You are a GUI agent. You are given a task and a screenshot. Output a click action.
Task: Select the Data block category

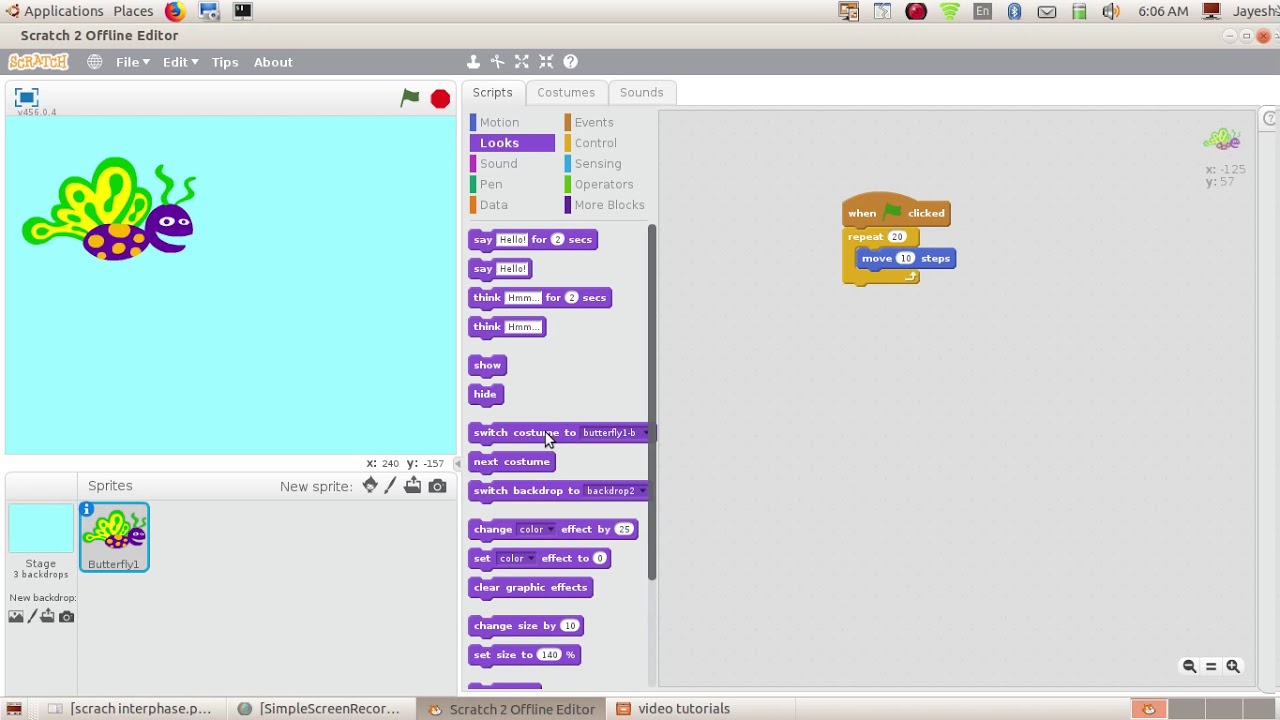click(493, 205)
